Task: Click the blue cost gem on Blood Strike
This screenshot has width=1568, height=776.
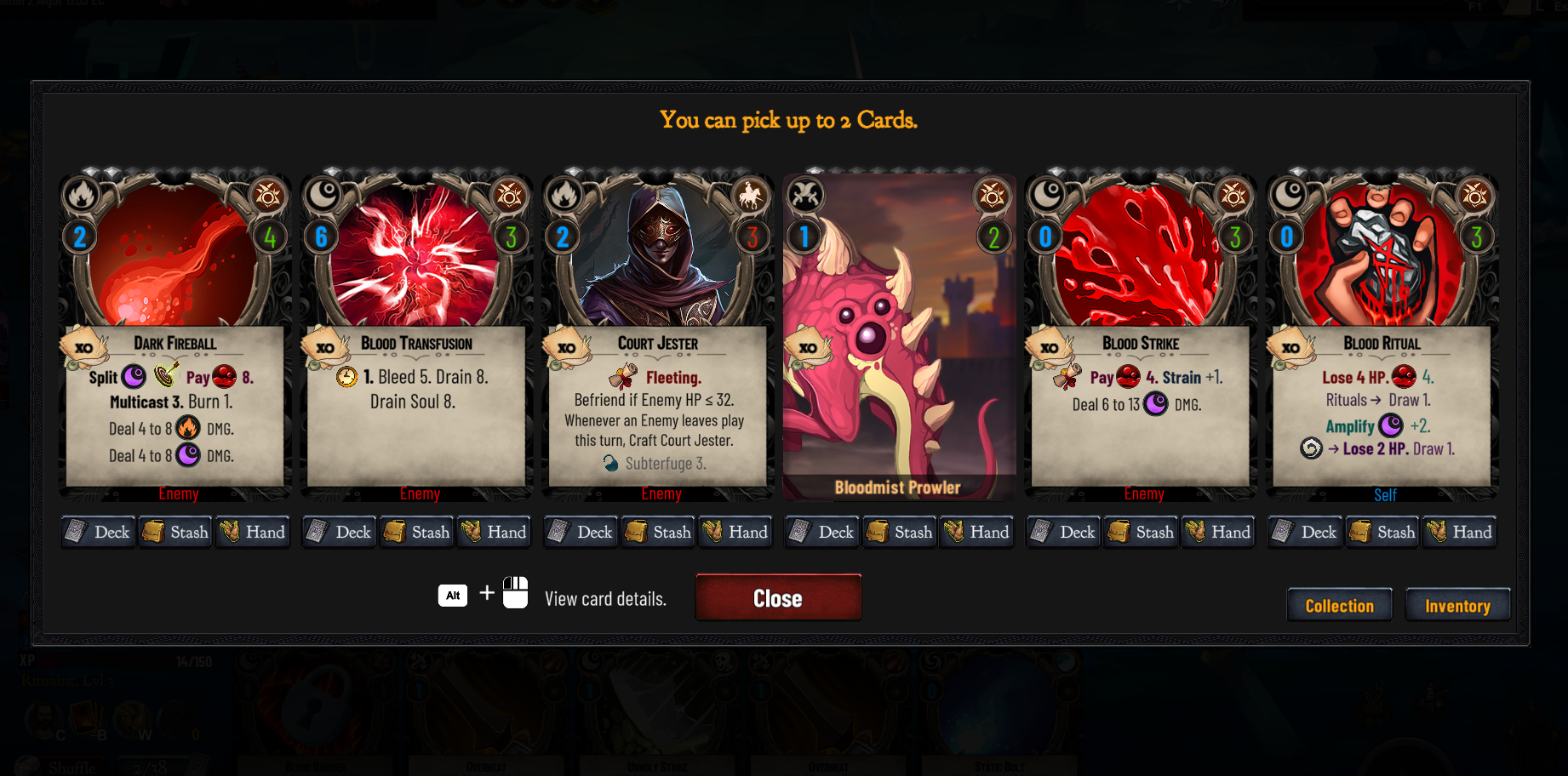Action: coord(1046,237)
